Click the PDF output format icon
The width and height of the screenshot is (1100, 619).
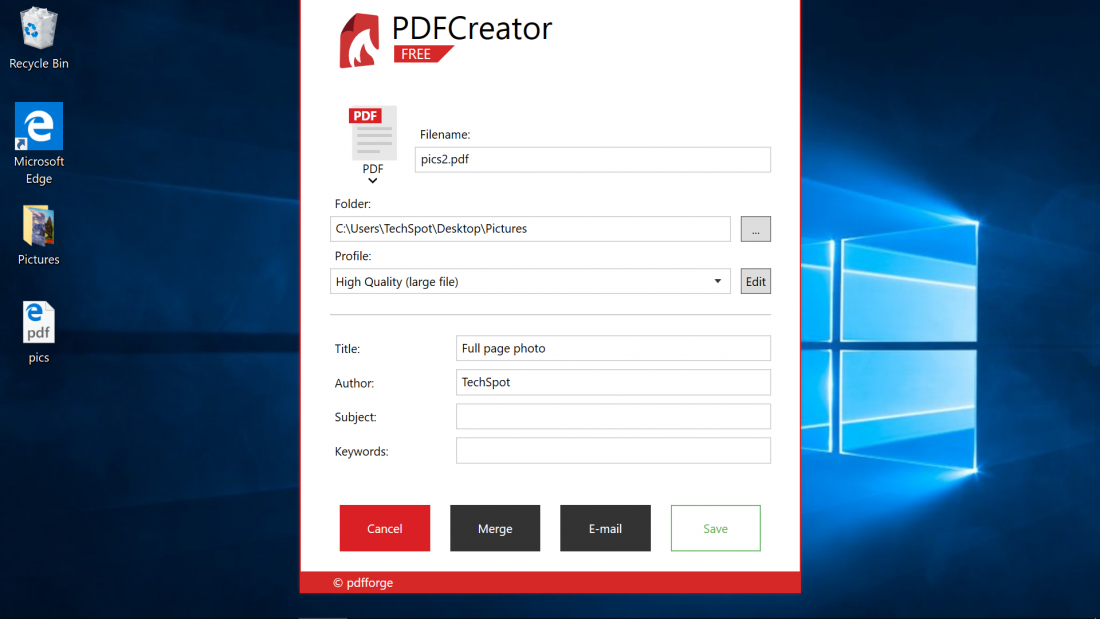coord(373,133)
